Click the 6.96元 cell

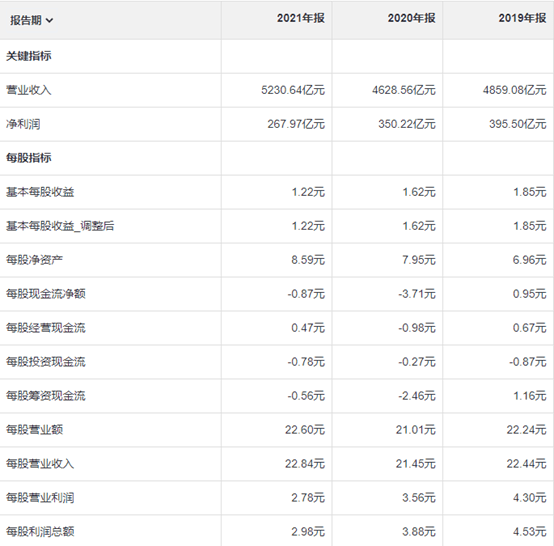pyautogui.click(x=530, y=260)
